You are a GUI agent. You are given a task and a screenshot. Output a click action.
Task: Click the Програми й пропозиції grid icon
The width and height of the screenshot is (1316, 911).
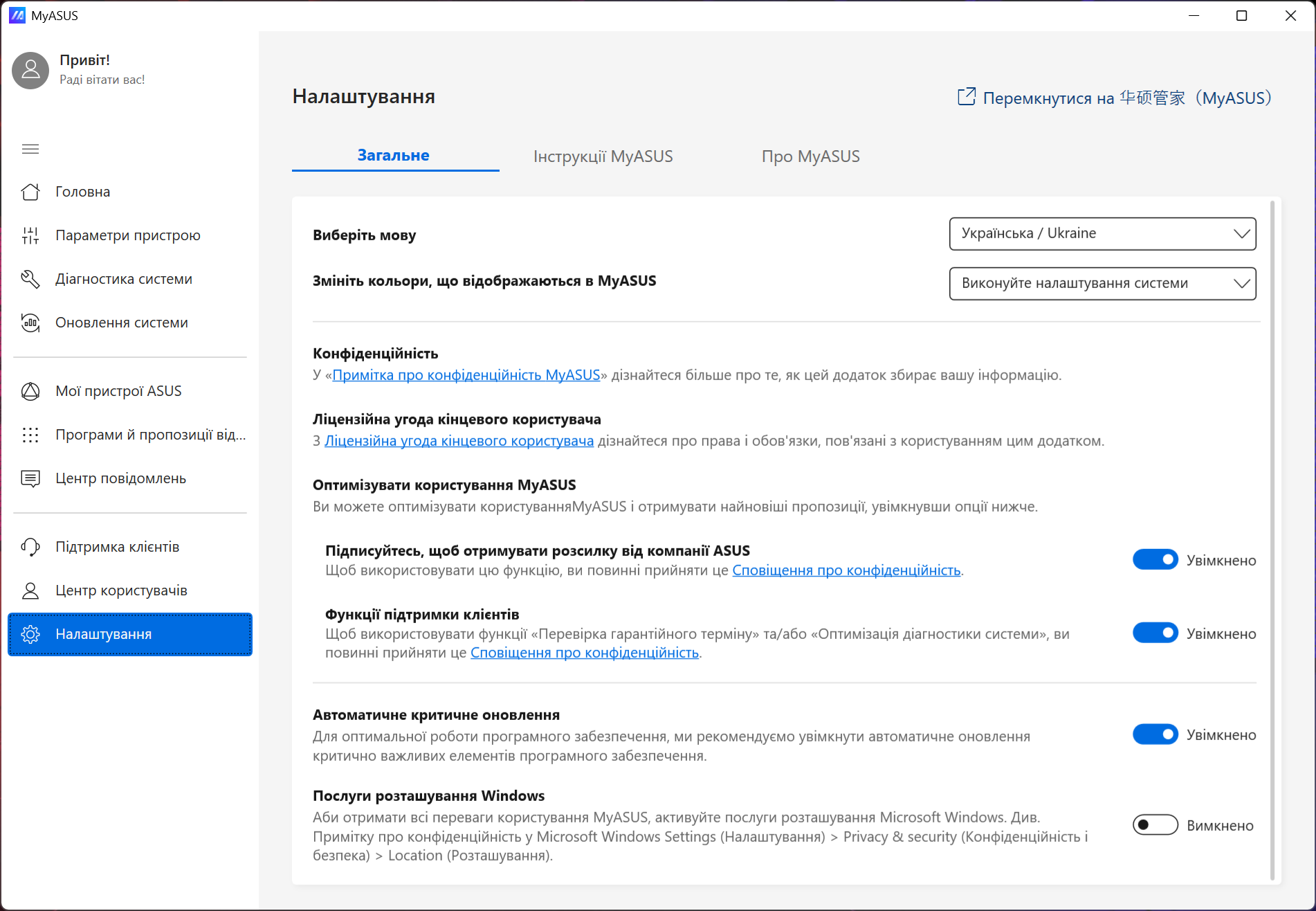(x=30, y=435)
